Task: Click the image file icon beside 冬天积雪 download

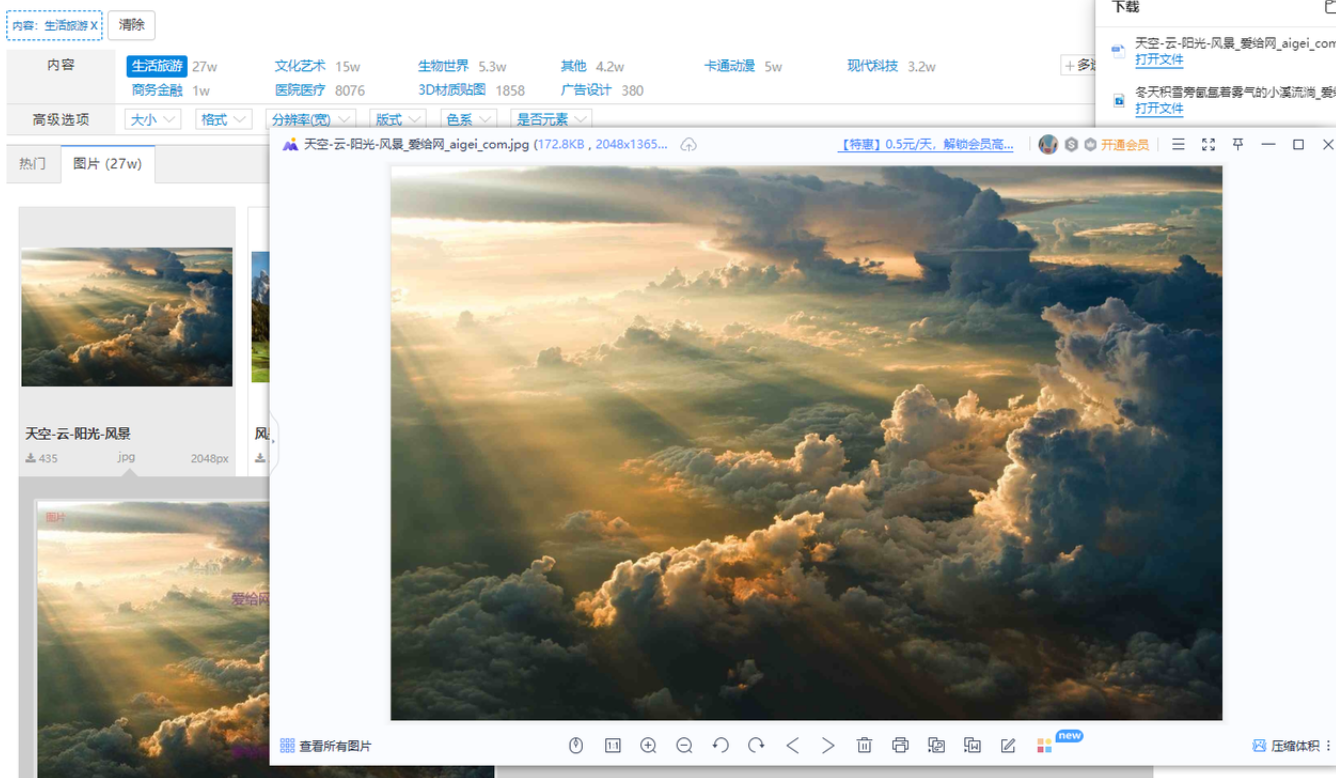Action: 1119,100
